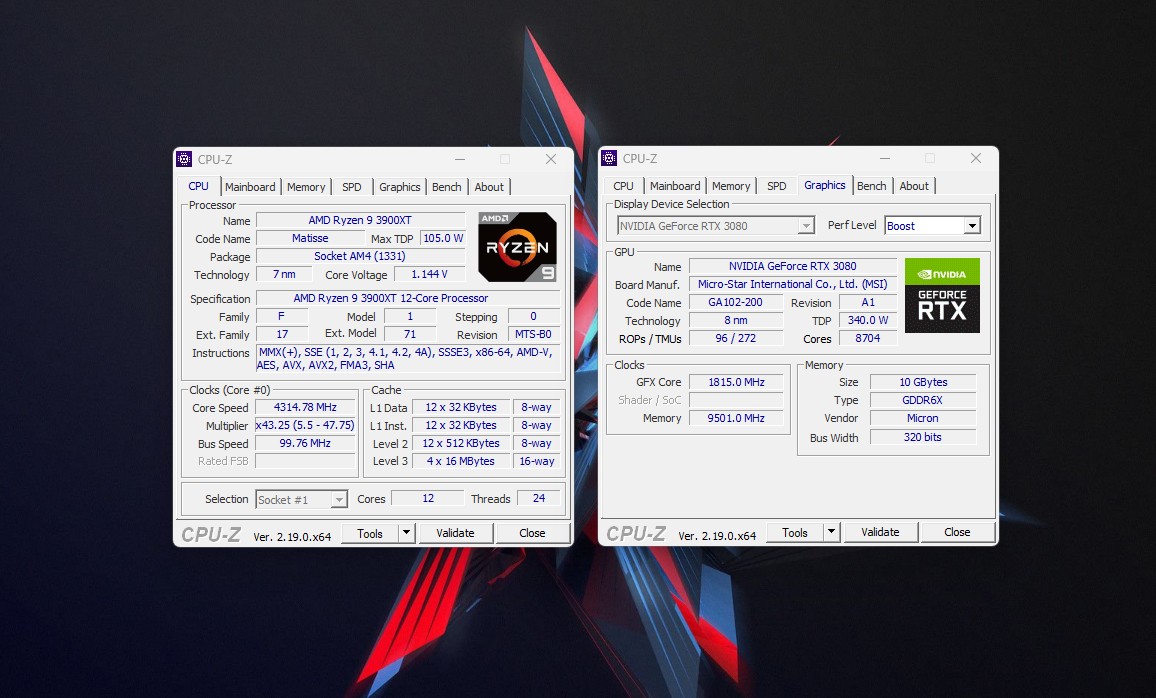1156x698 pixels.
Task: Open Memory tab in right CPU-Z window
Action: (731, 186)
